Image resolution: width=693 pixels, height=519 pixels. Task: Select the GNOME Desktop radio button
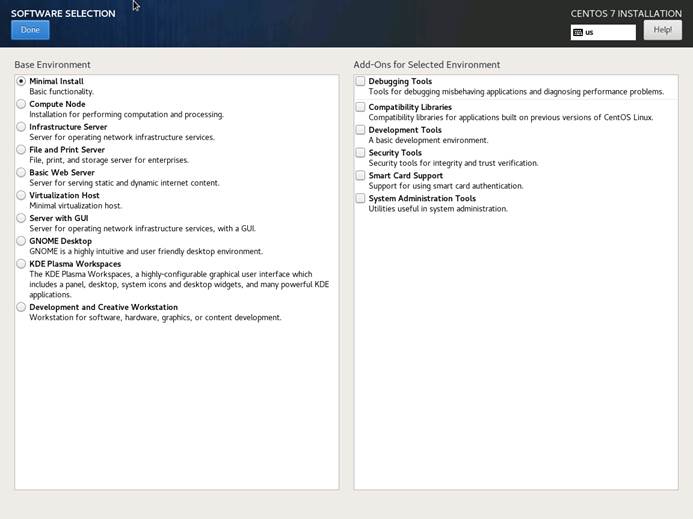pos(21,241)
